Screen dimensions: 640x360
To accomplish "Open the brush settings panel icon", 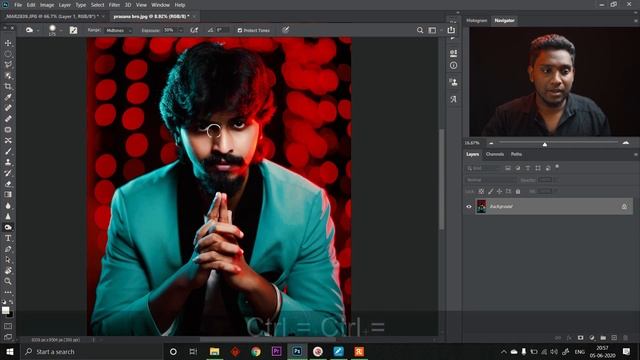I will (x=73, y=30).
